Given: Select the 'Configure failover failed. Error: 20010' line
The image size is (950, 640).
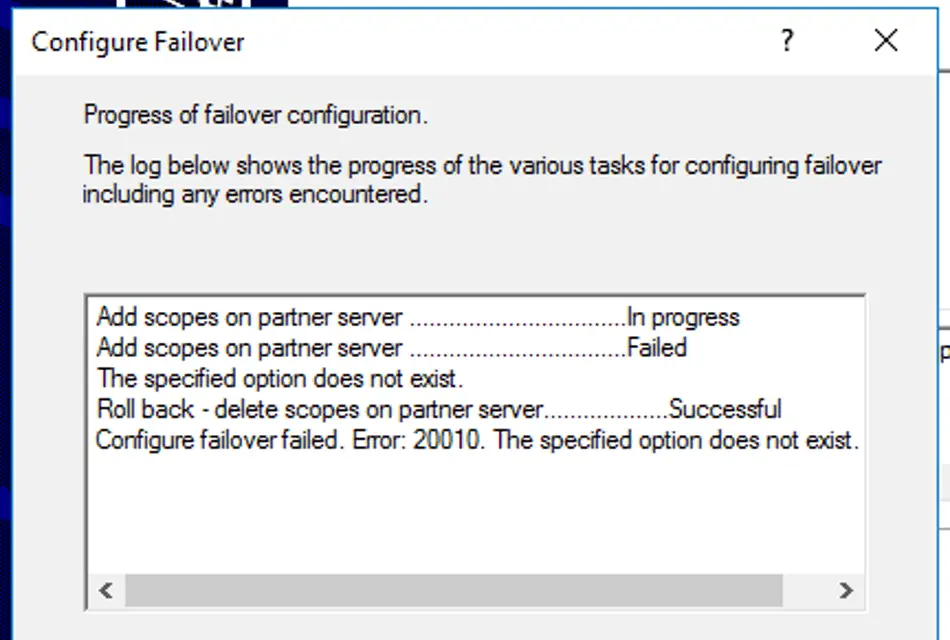Looking at the screenshot, I should click(477, 440).
